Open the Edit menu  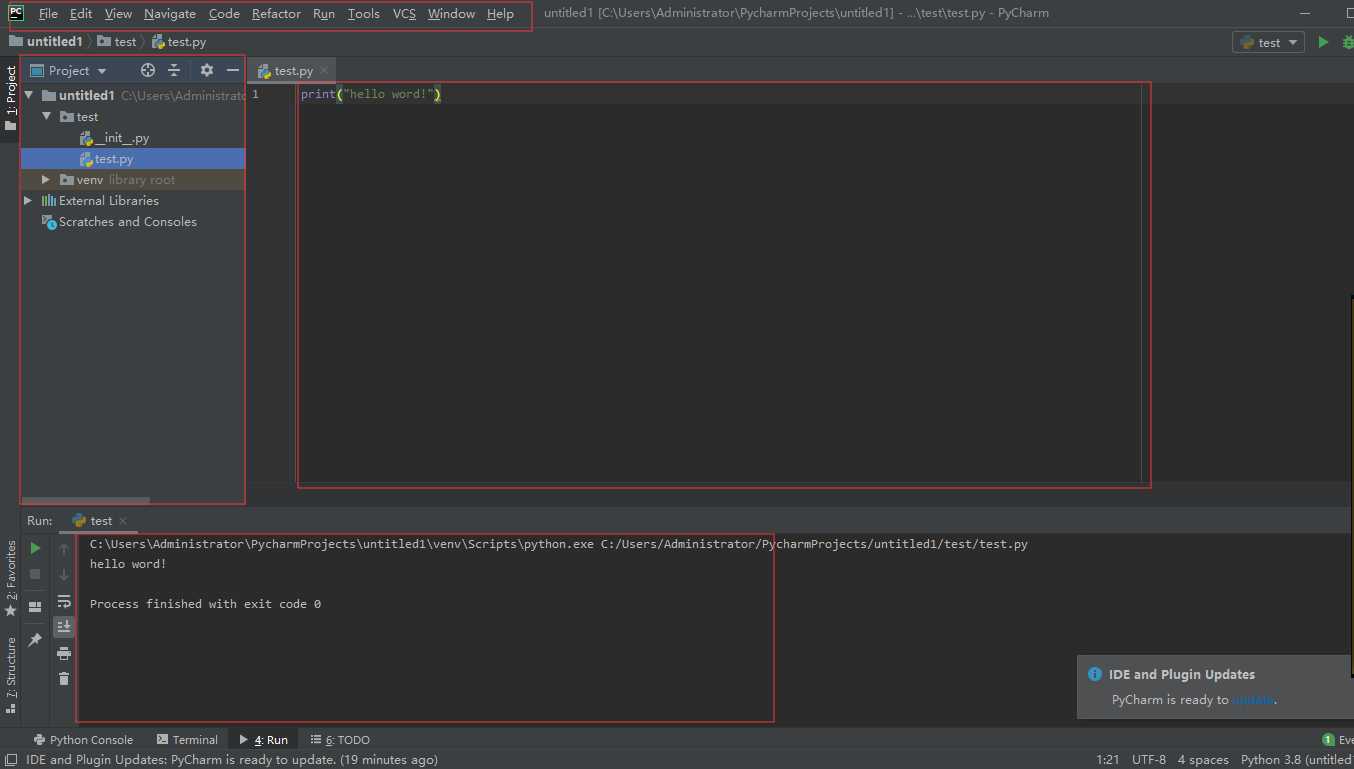[x=81, y=14]
